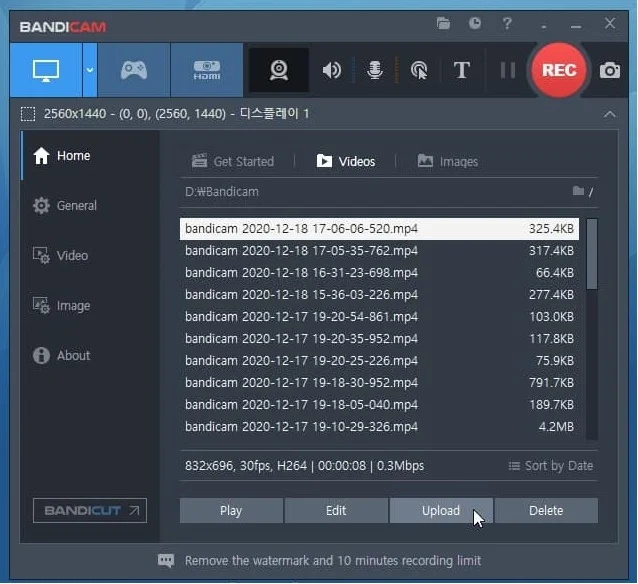This screenshot has width=638, height=584.
Task: Collapse the panel with the chevron up arrow
Action: [x=609, y=114]
